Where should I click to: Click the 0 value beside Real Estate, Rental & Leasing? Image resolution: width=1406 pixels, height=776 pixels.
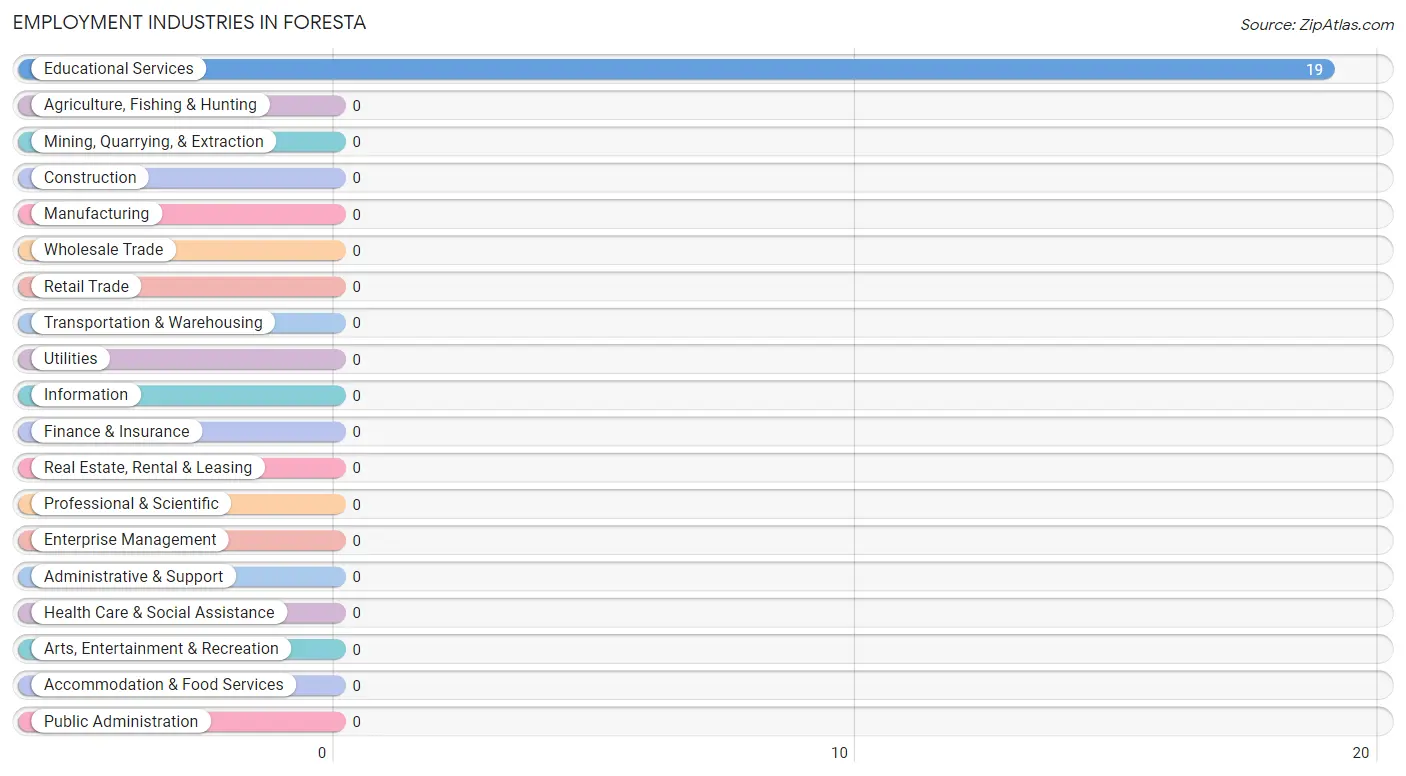click(356, 468)
